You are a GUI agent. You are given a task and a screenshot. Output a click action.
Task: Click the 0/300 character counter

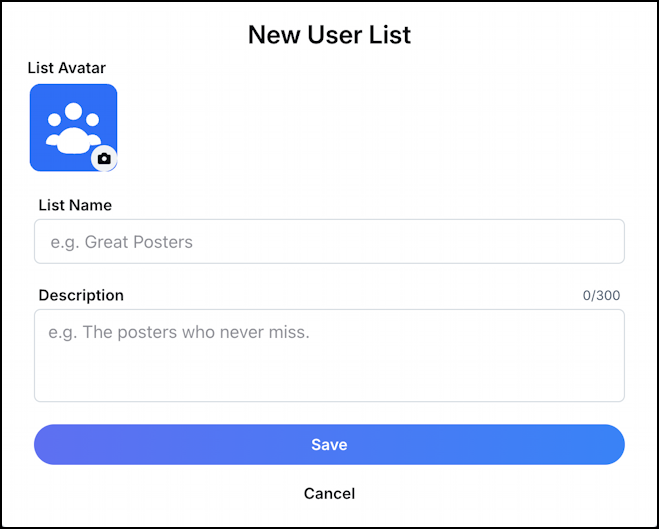pos(601,295)
